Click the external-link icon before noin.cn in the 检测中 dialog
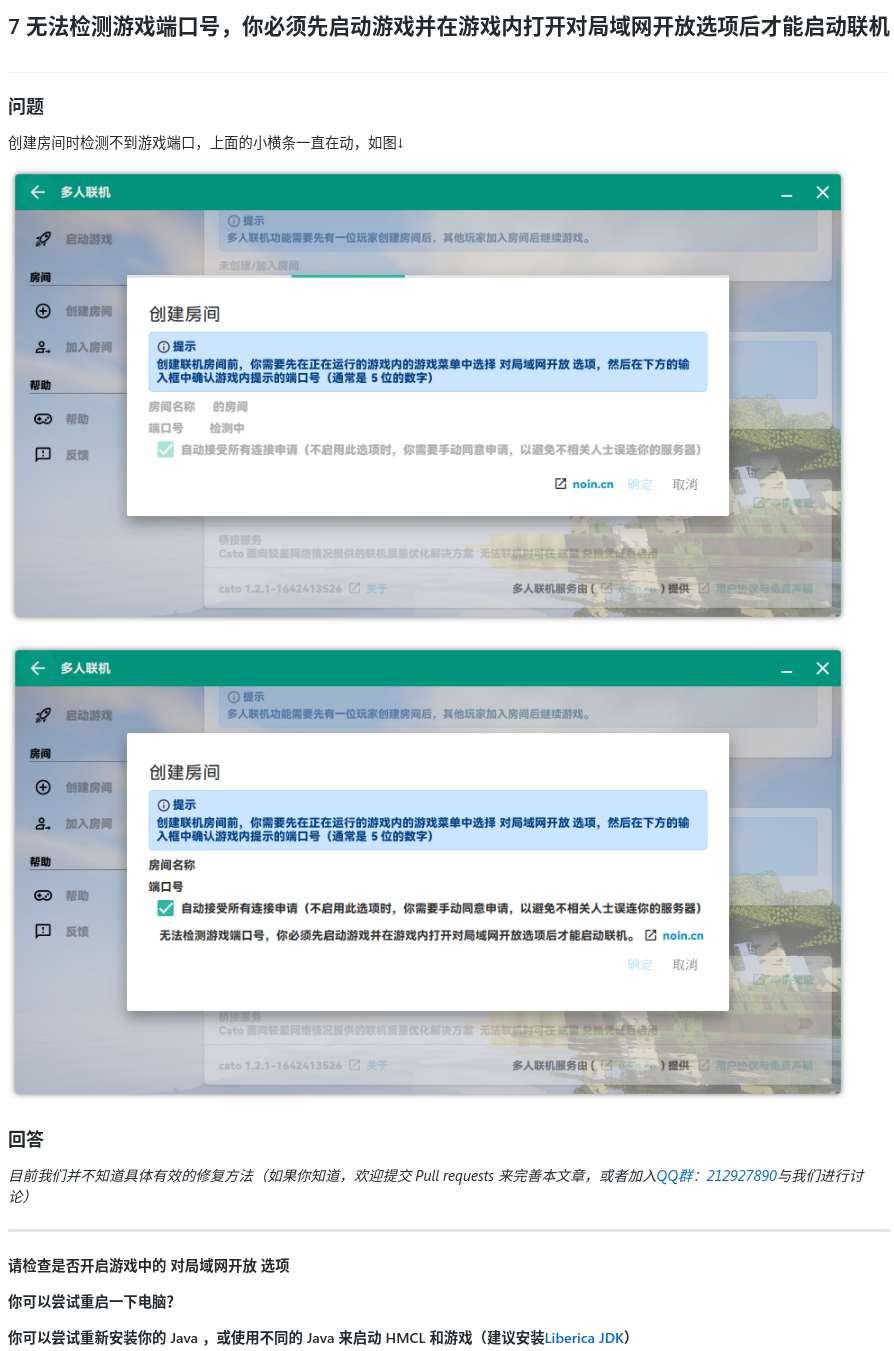The image size is (894, 1351). [561, 483]
